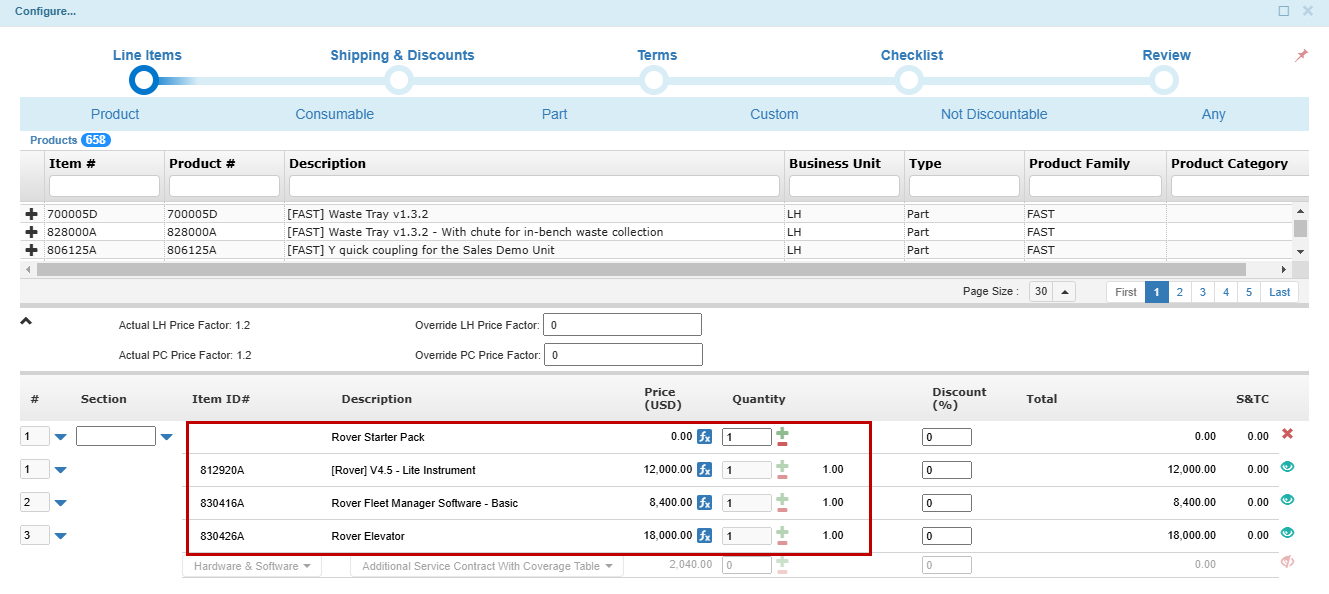Viewport: 1329px width, 594px height.
Task: Expand Additional Service Contract With Coverage Table dropdown
Action: coord(487,566)
